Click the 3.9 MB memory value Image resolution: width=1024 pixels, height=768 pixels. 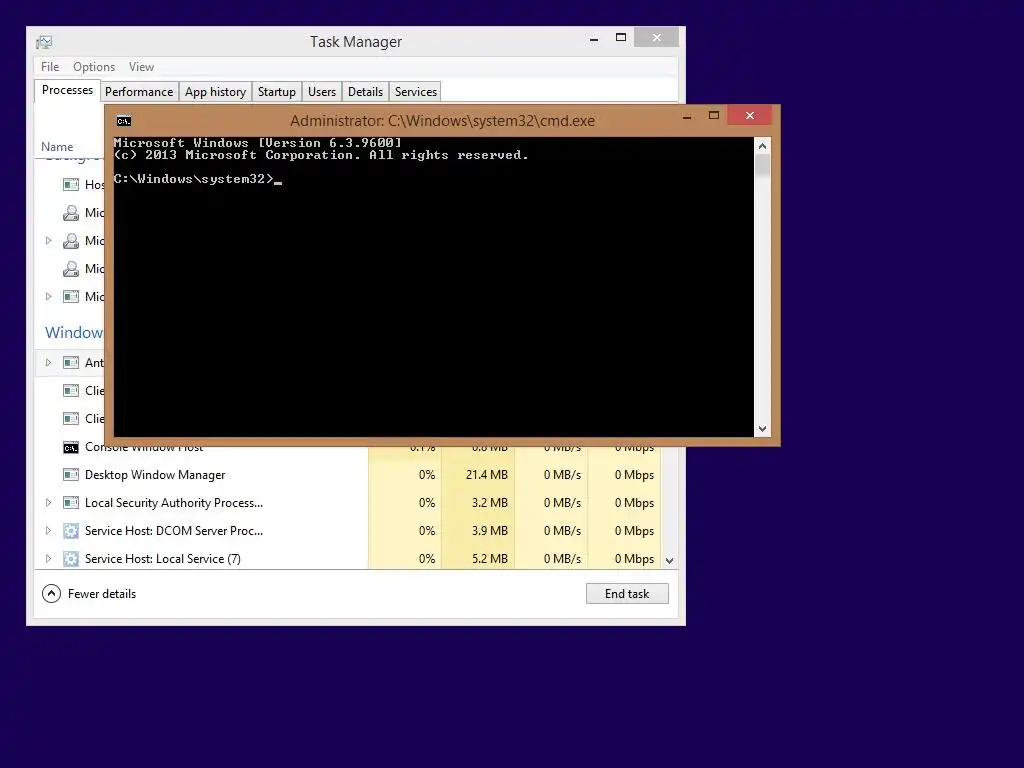point(490,531)
